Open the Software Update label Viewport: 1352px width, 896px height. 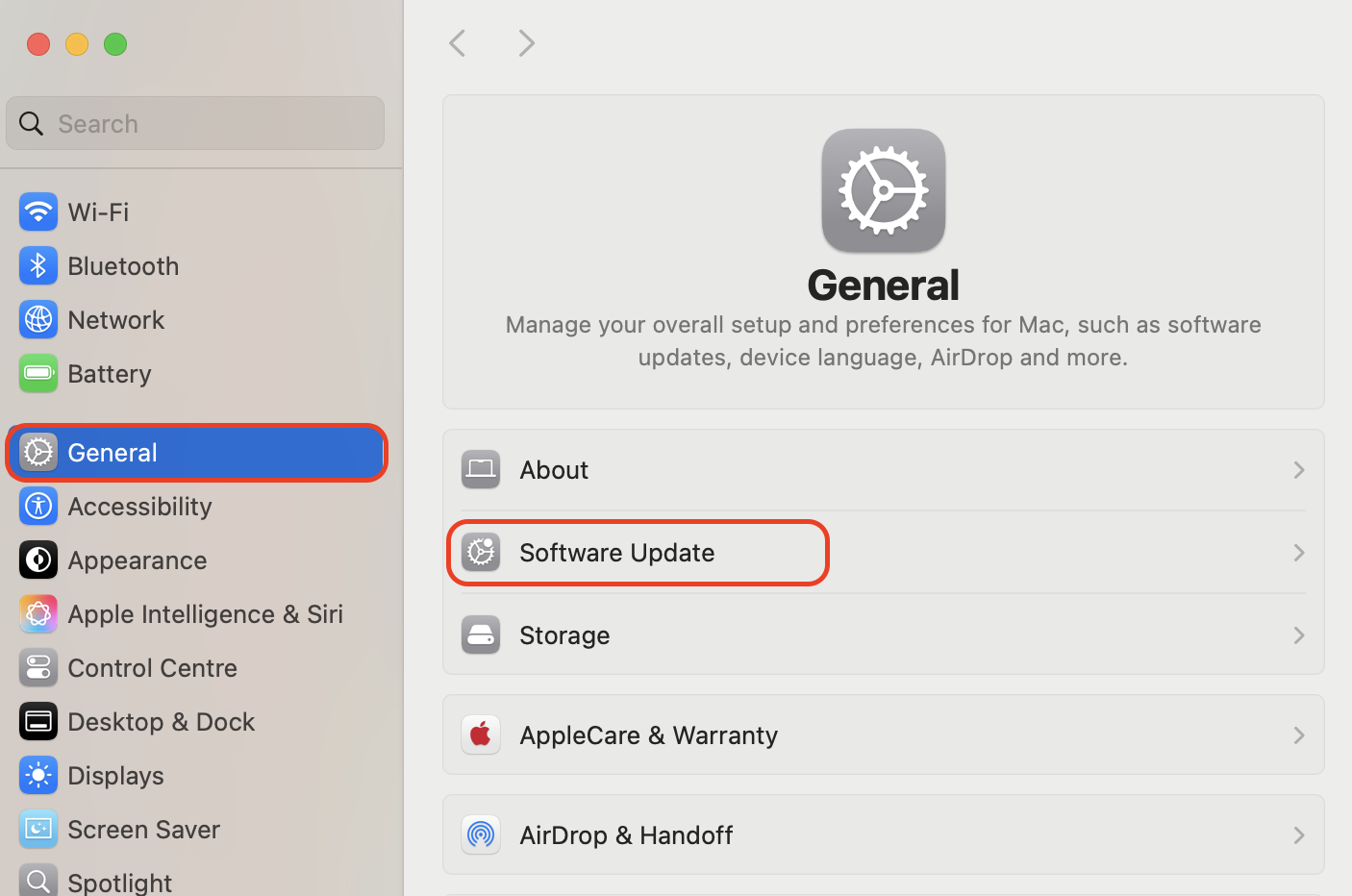617,553
